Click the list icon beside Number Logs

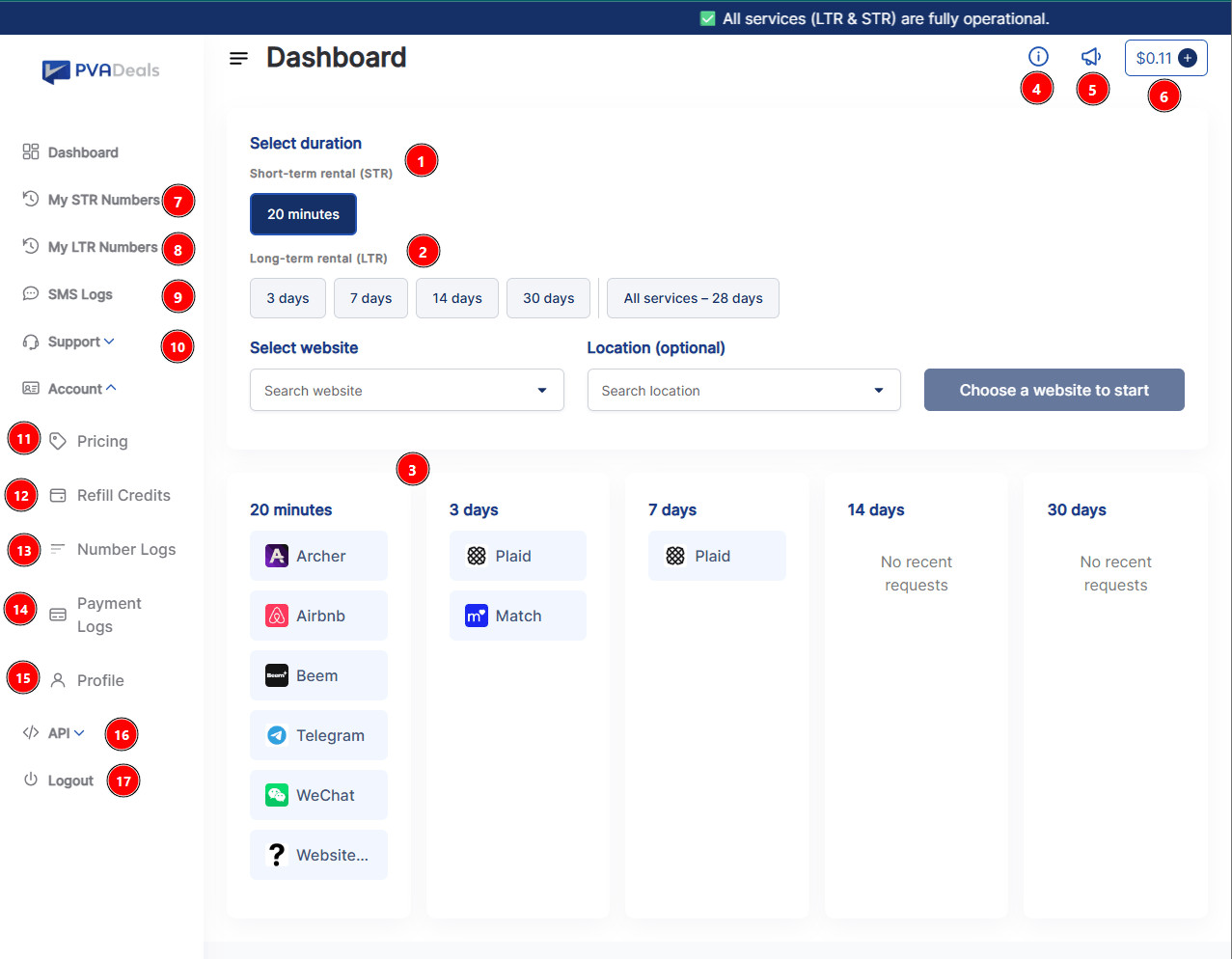[x=58, y=549]
